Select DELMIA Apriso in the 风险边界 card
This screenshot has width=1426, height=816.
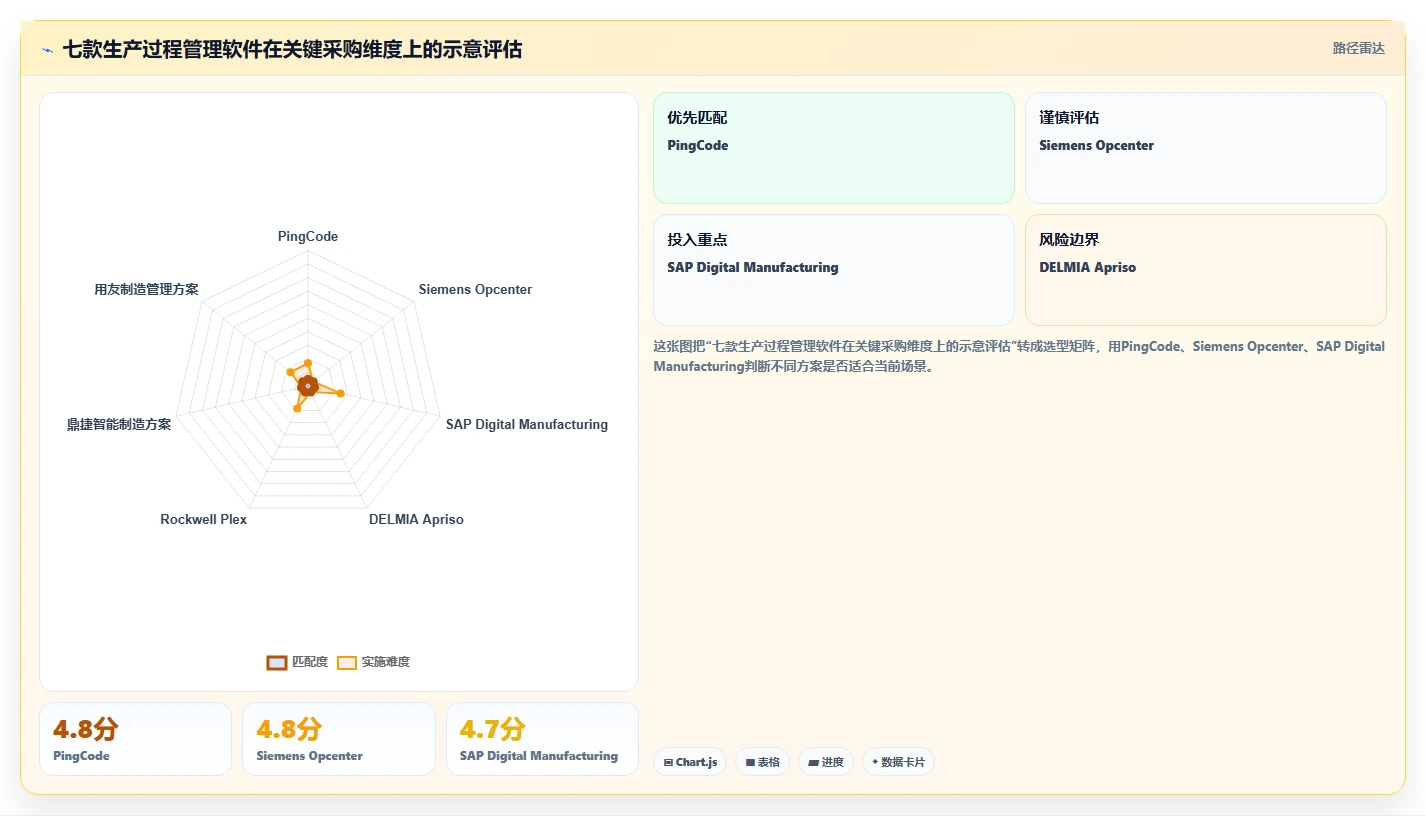point(1088,268)
